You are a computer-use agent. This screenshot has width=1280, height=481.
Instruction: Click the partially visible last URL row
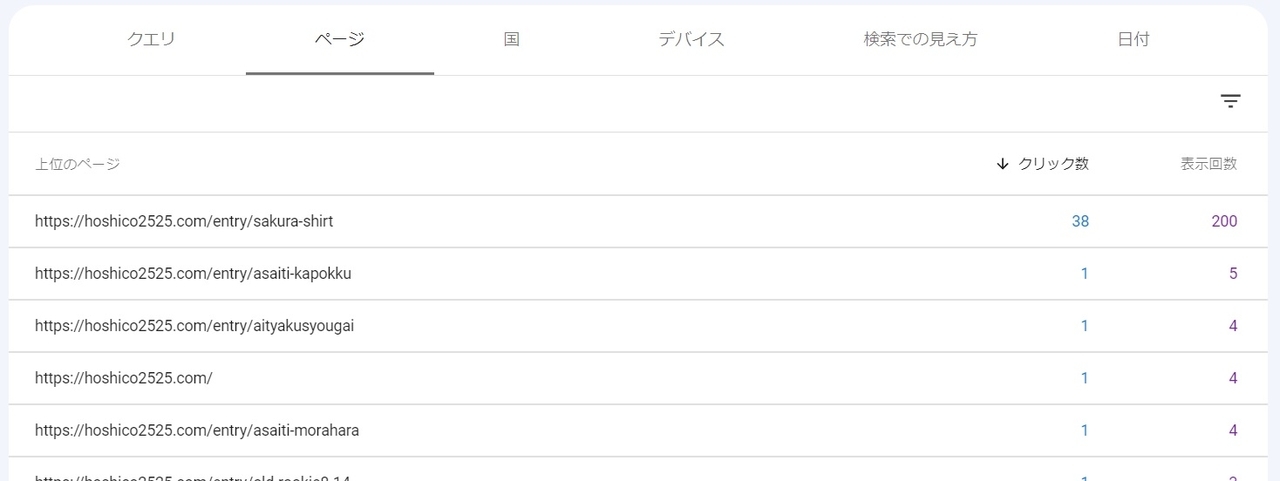[192, 476]
